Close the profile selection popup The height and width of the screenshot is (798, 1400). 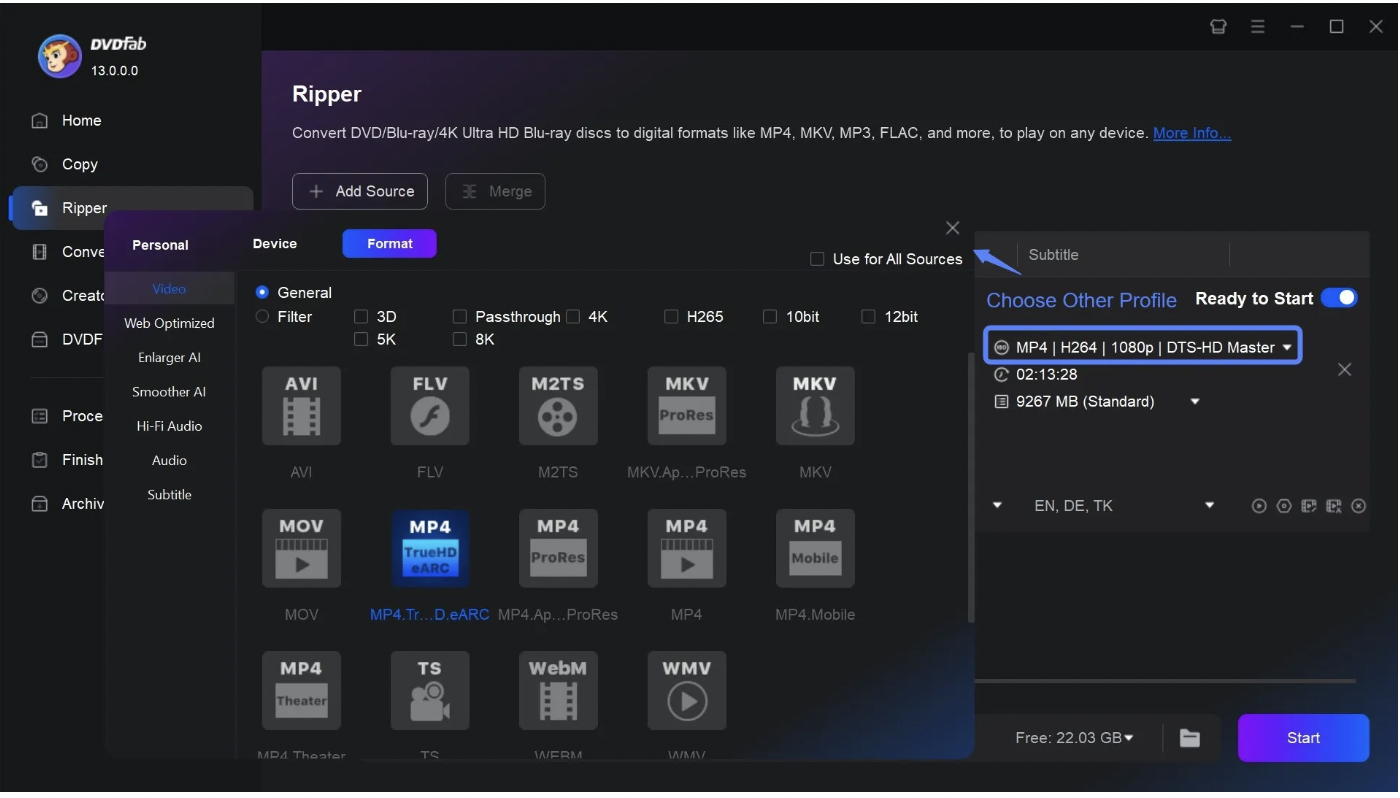[952, 228]
